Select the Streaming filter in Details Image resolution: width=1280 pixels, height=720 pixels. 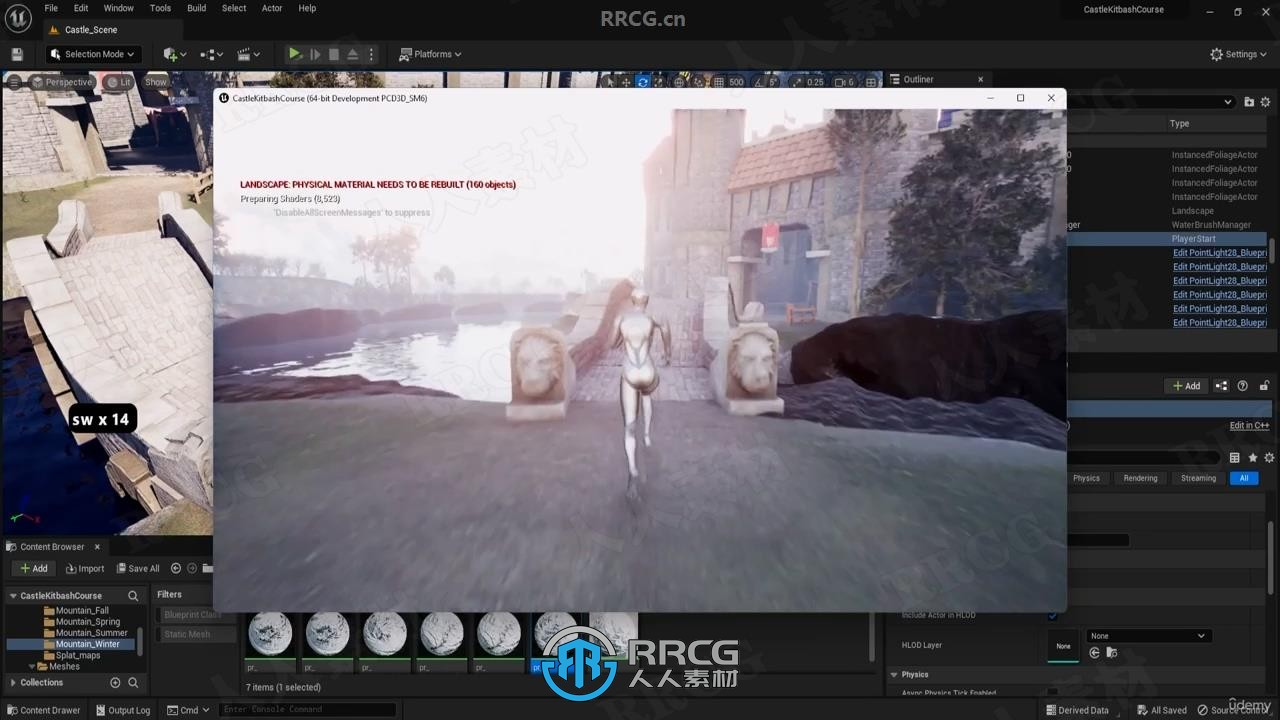click(1198, 478)
